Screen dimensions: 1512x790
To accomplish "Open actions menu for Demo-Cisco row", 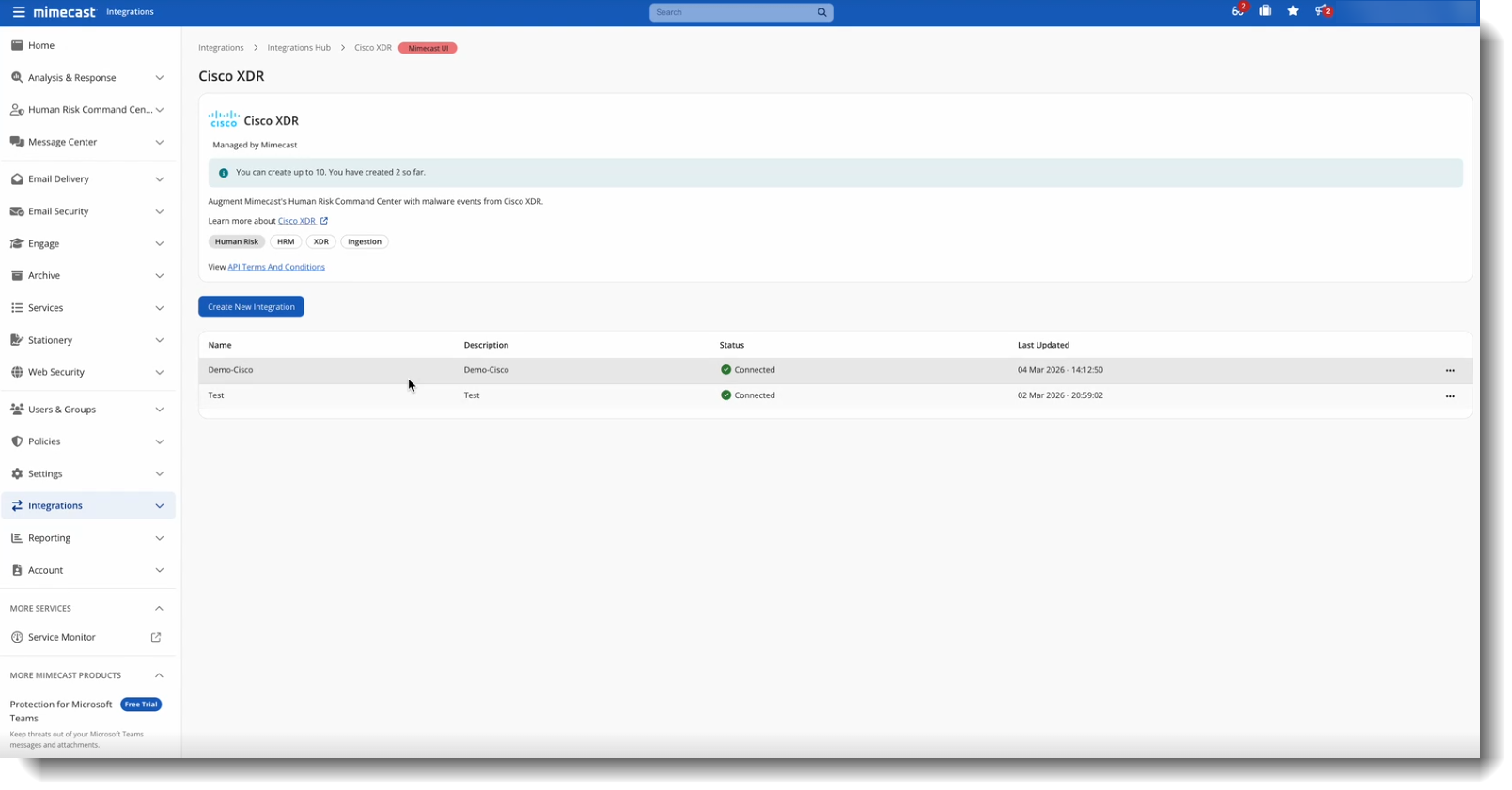I will (x=1449, y=371).
